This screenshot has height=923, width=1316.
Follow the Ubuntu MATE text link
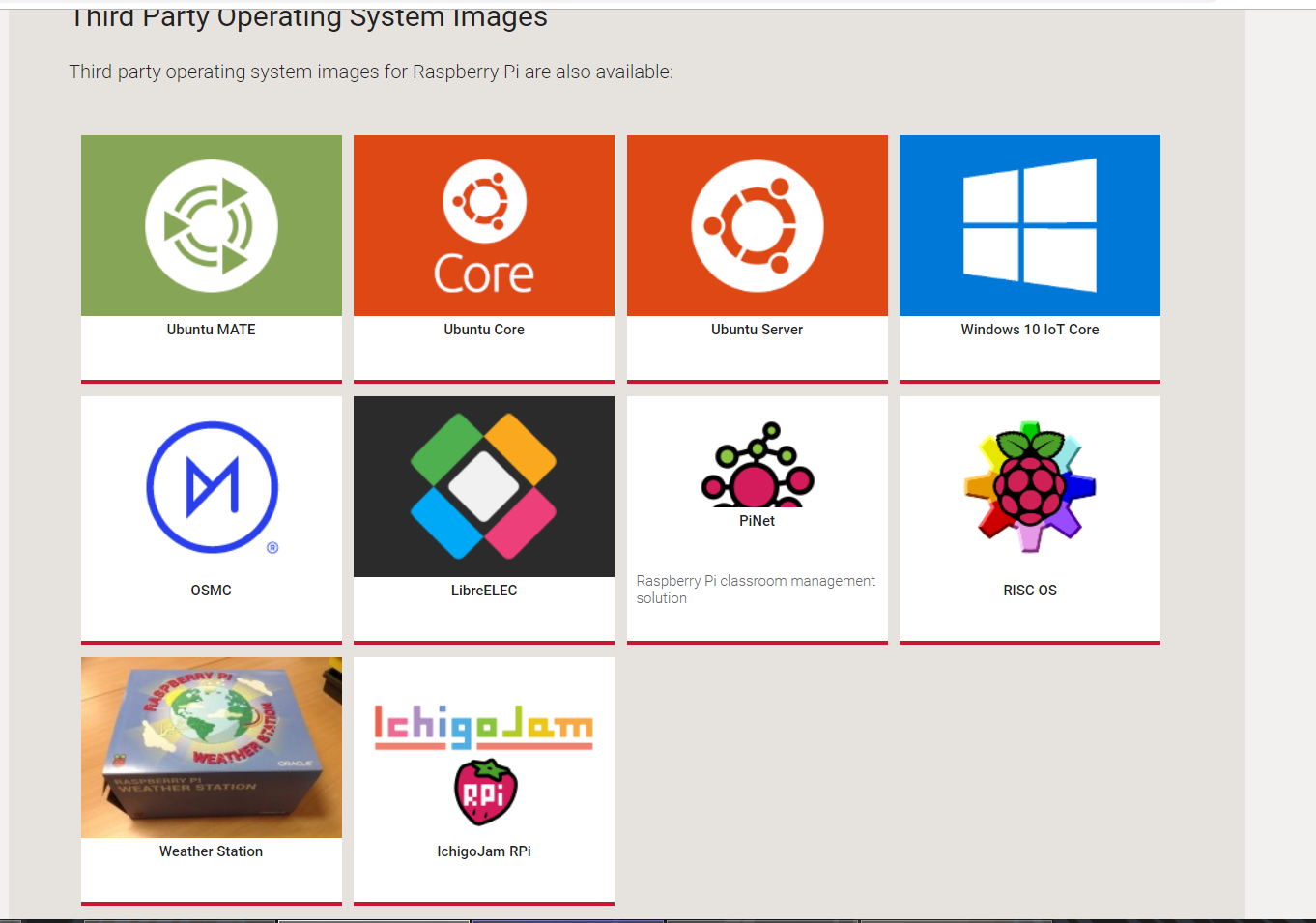pyautogui.click(x=212, y=330)
